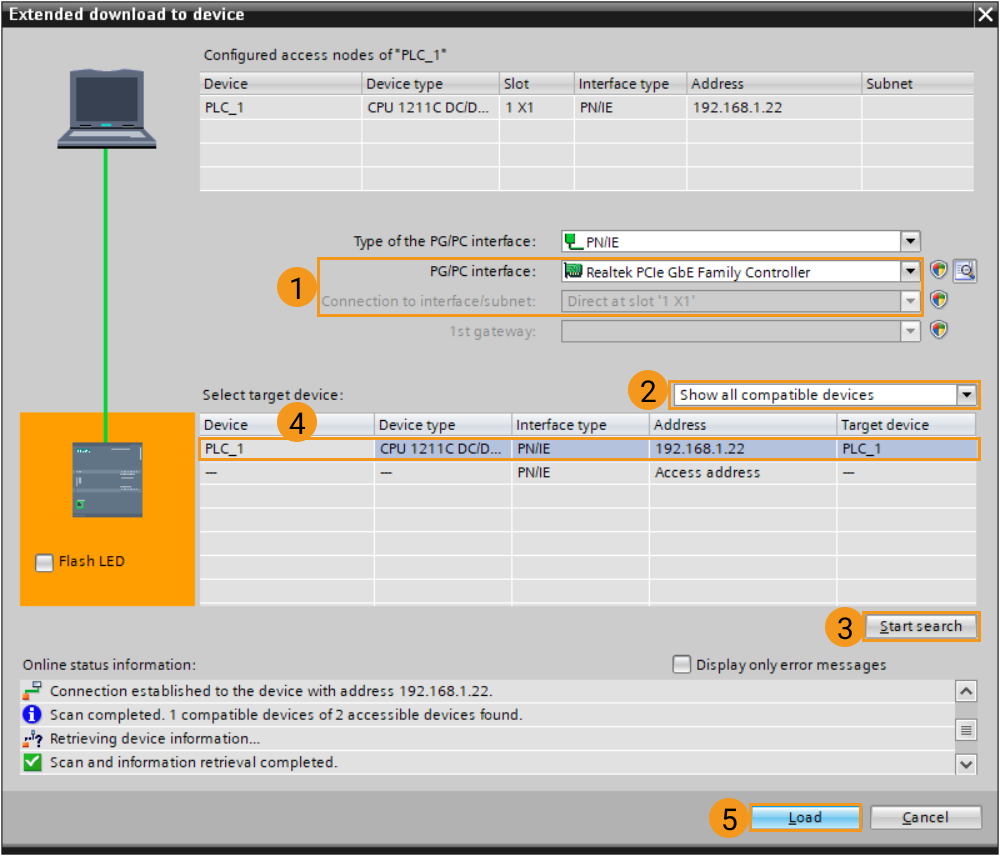Open the Type of PG/PC interface dropdown

(910, 240)
